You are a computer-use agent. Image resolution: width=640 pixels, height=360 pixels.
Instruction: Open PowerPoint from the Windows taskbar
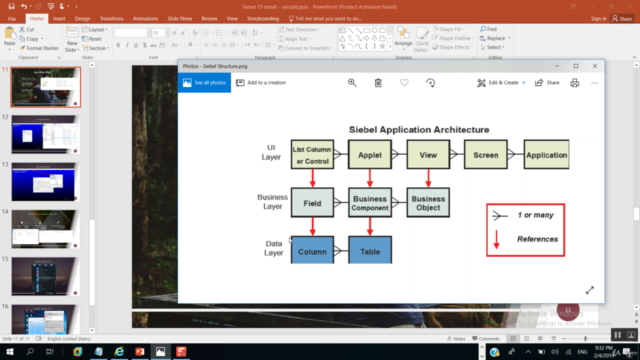pyautogui.click(x=140, y=351)
